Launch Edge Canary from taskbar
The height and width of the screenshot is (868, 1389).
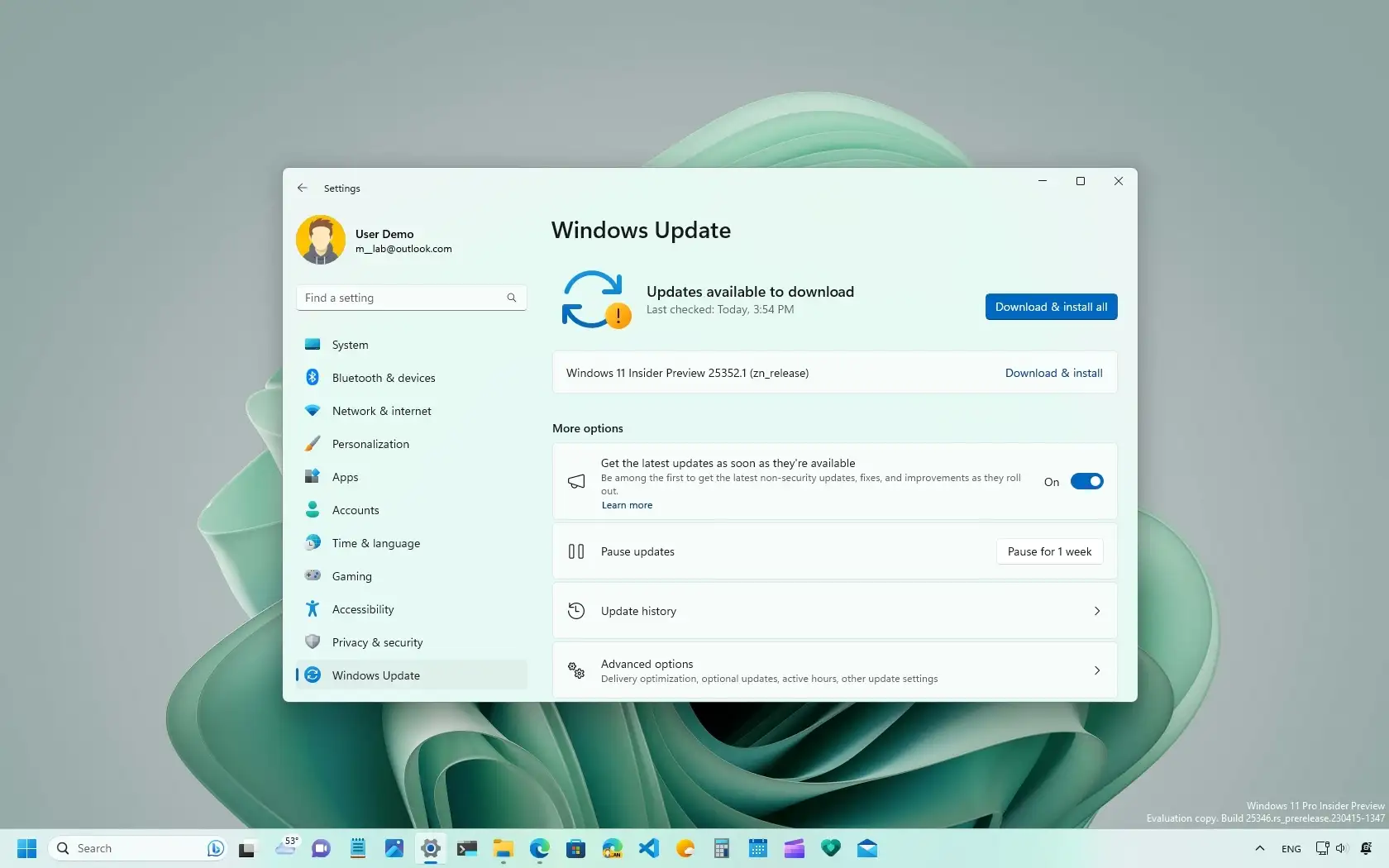pyautogui.click(x=612, y=848)
